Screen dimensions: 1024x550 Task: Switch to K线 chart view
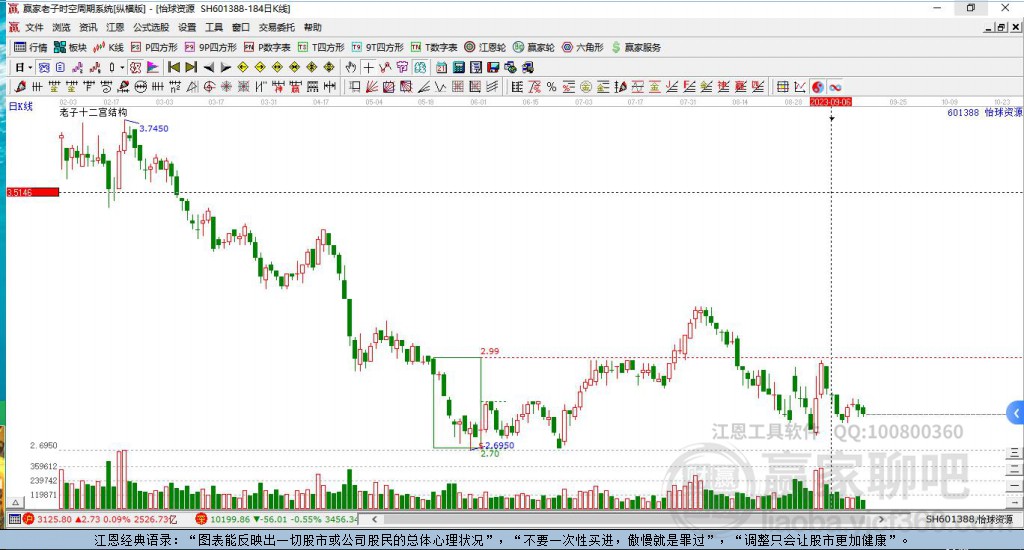click(108, 47)
